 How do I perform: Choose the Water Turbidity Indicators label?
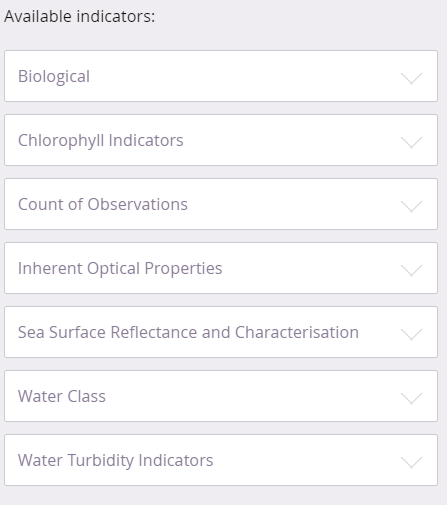click(x=115, y=461)
